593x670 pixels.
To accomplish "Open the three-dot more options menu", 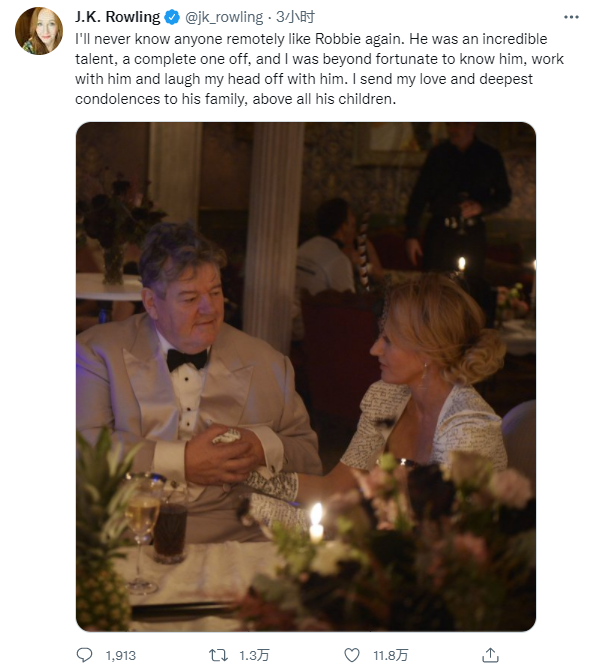I will [571, 17].
